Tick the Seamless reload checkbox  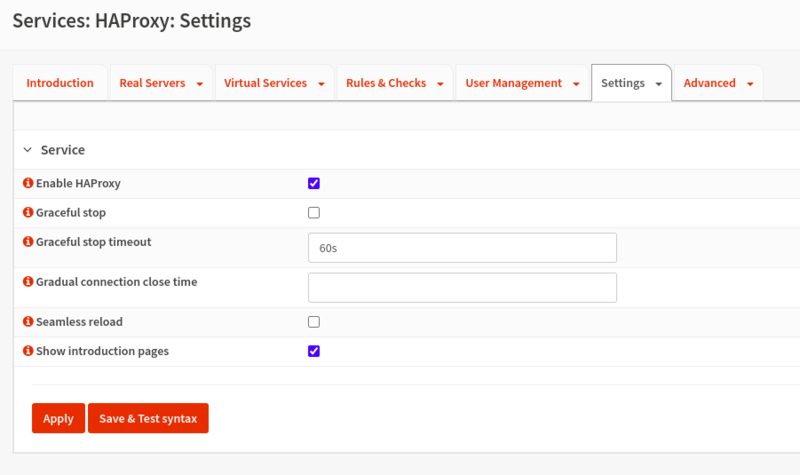[x=314, y=322]
